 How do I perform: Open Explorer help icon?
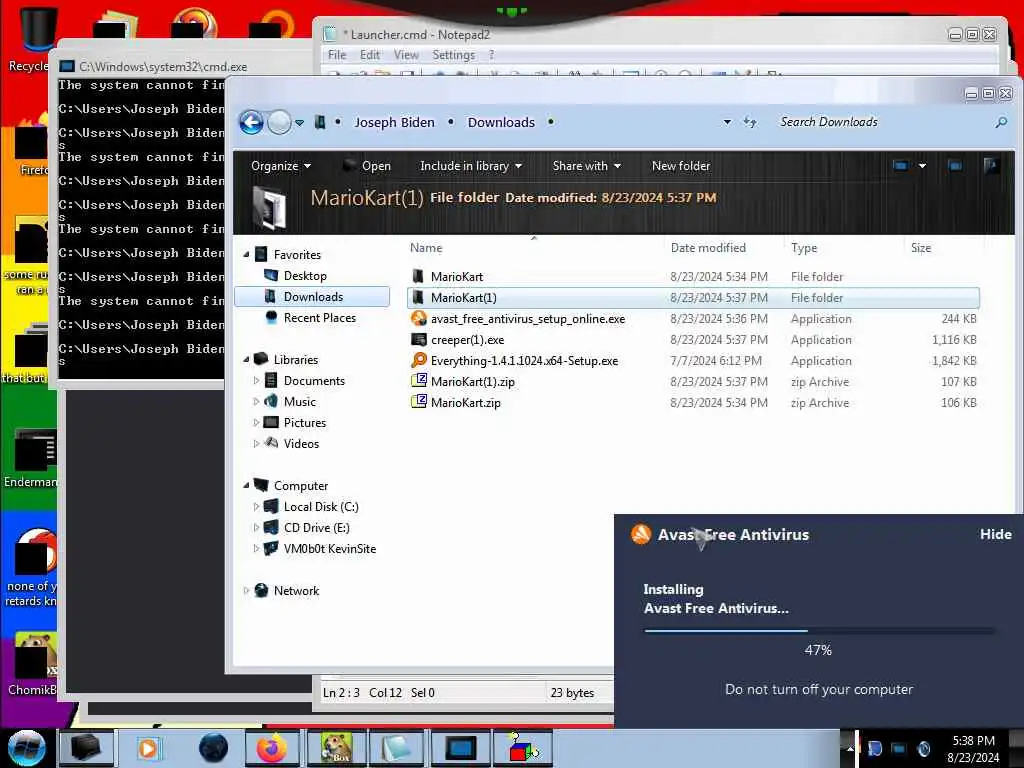[x=991, y=166]
